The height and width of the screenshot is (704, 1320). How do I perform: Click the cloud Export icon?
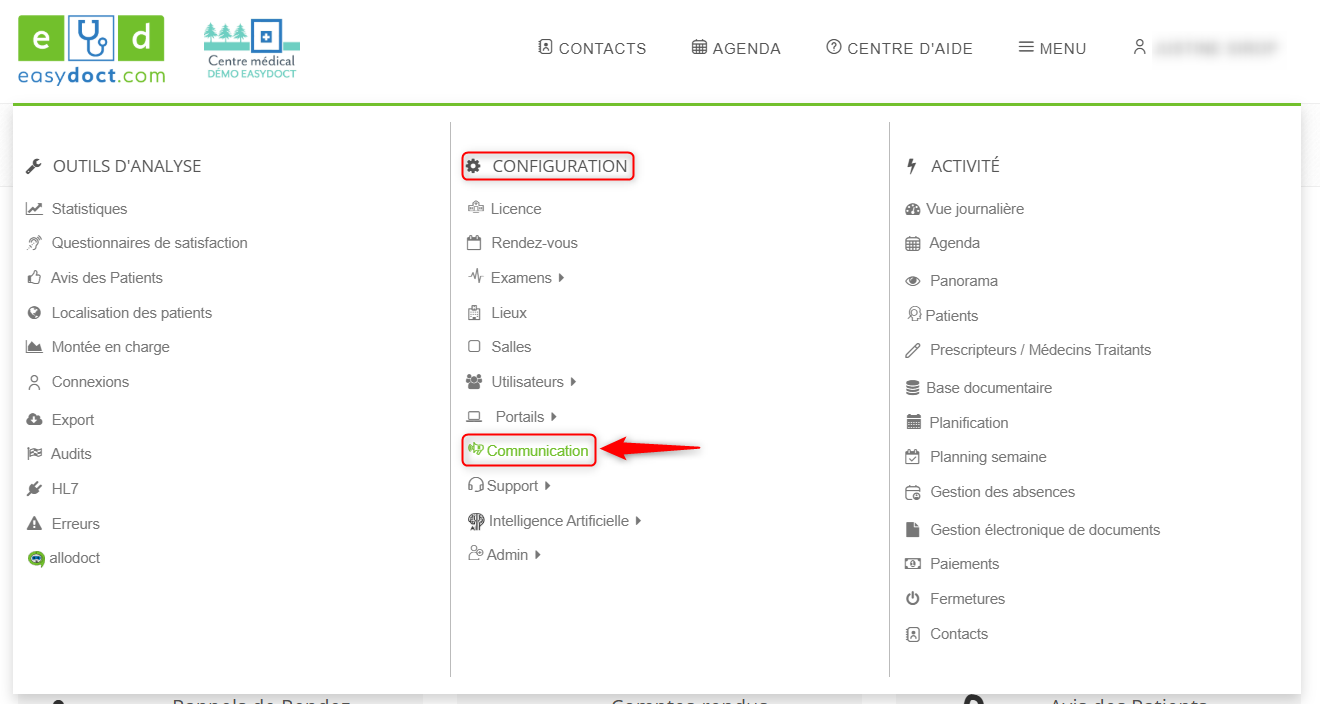(x=34, y=420)
